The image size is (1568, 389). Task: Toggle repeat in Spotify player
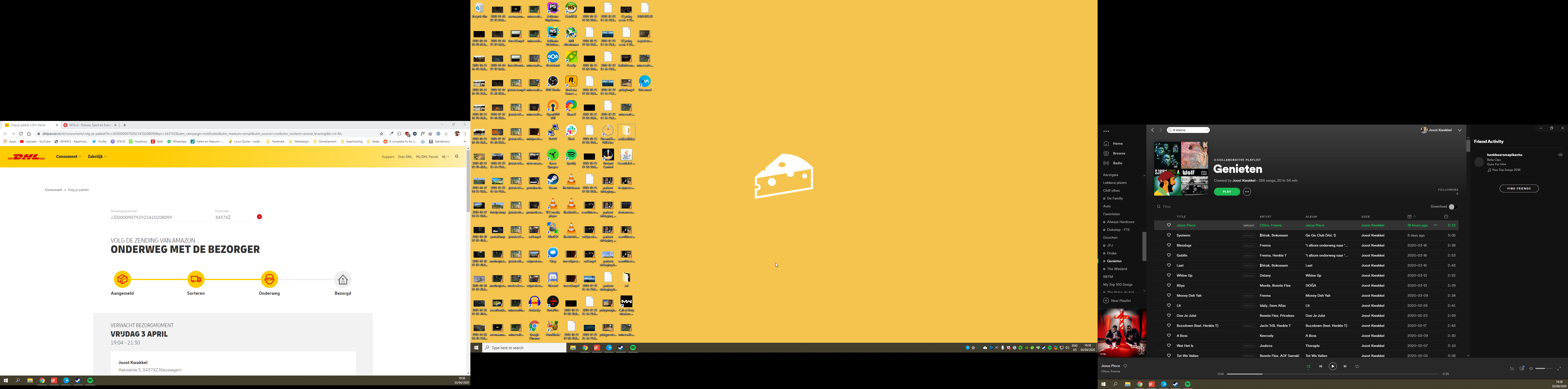tap(1357, 366)
